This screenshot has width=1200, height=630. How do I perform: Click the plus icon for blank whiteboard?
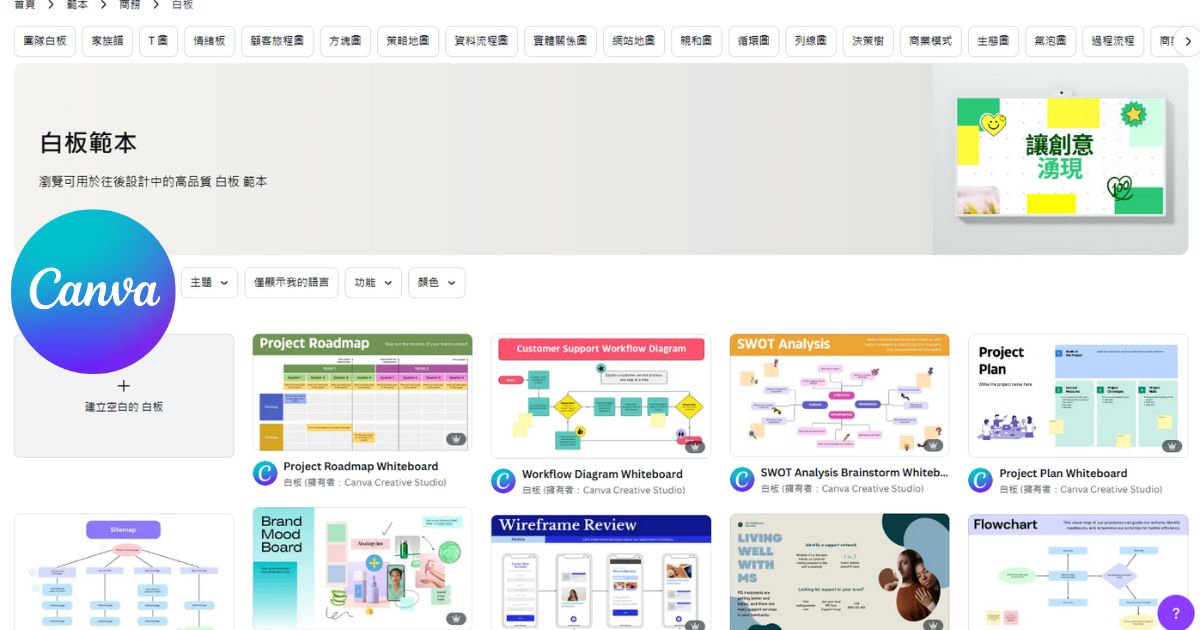124,386
